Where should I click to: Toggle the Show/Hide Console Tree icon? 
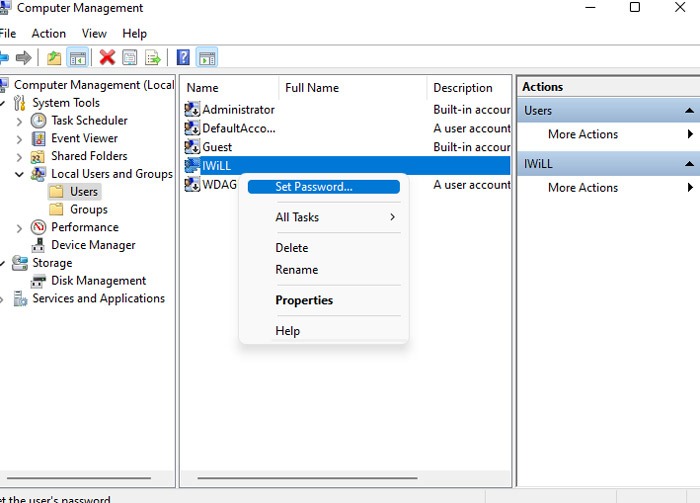pos(77,58)
